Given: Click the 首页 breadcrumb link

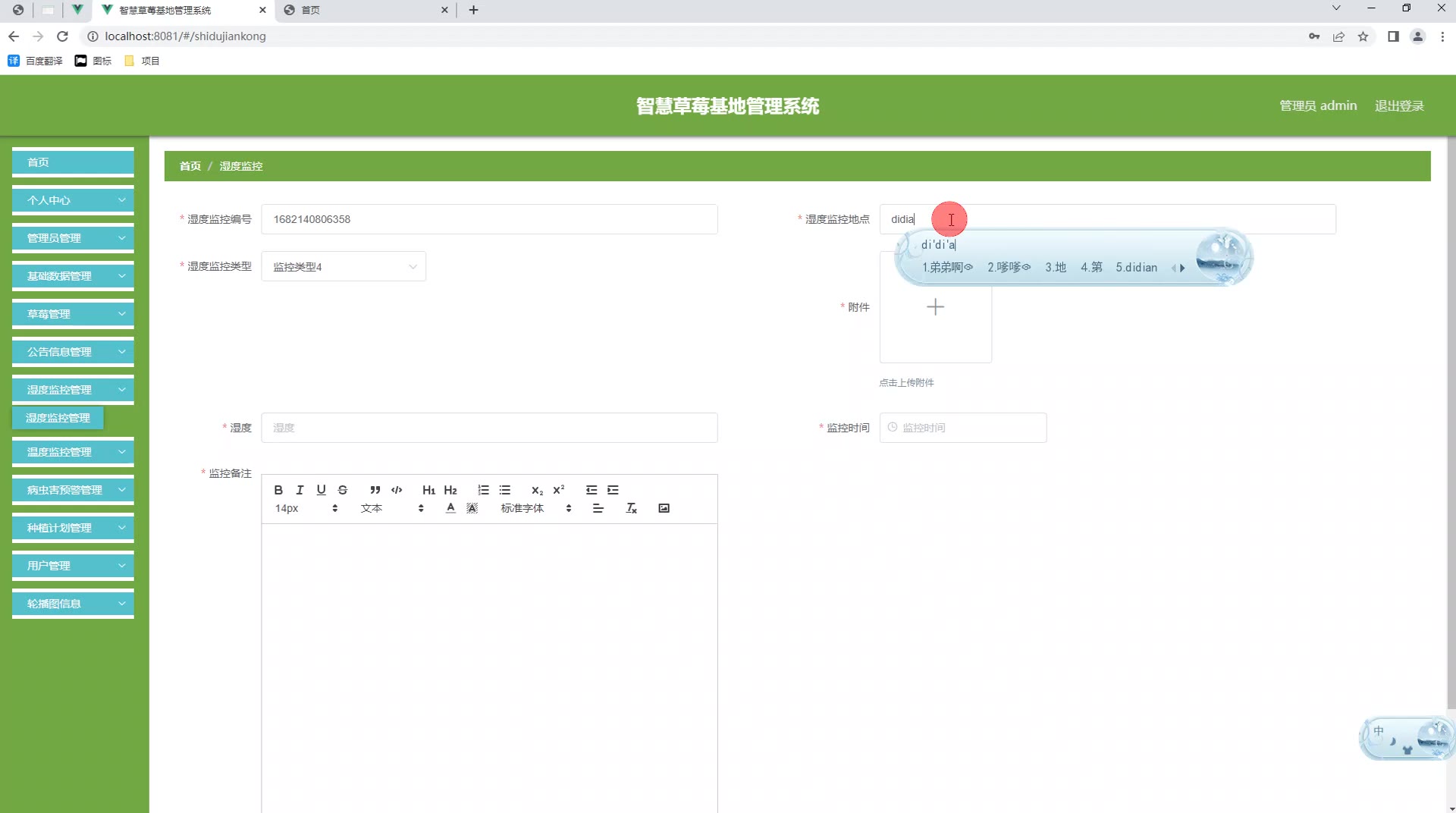Looking at the screenshot, I should (x=190, y=166).
